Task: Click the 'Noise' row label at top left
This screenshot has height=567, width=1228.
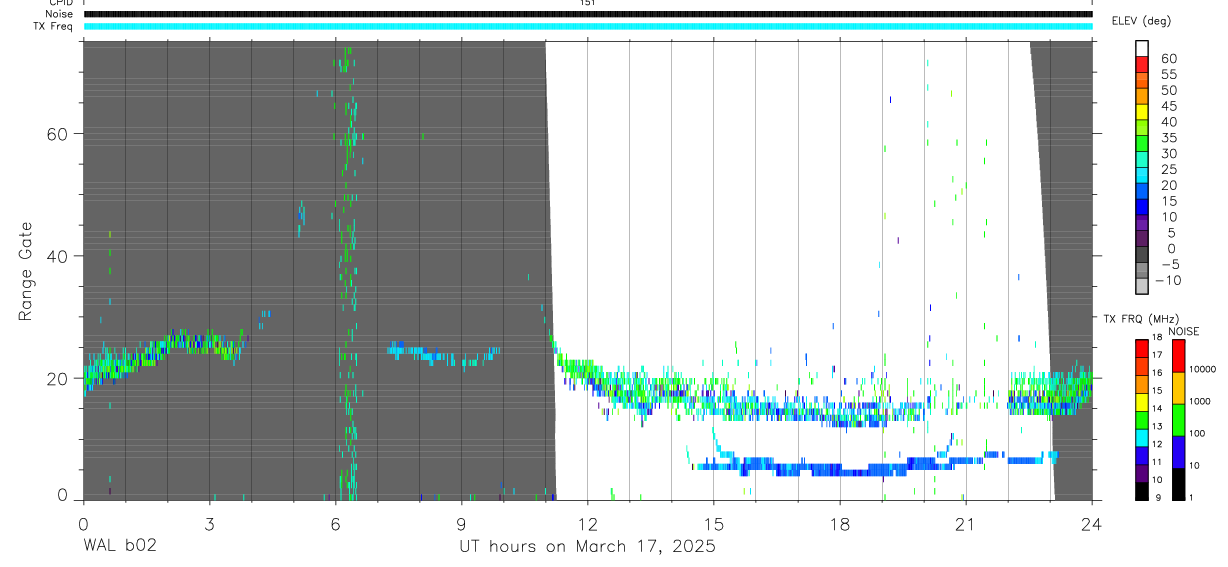Action: 59,14
